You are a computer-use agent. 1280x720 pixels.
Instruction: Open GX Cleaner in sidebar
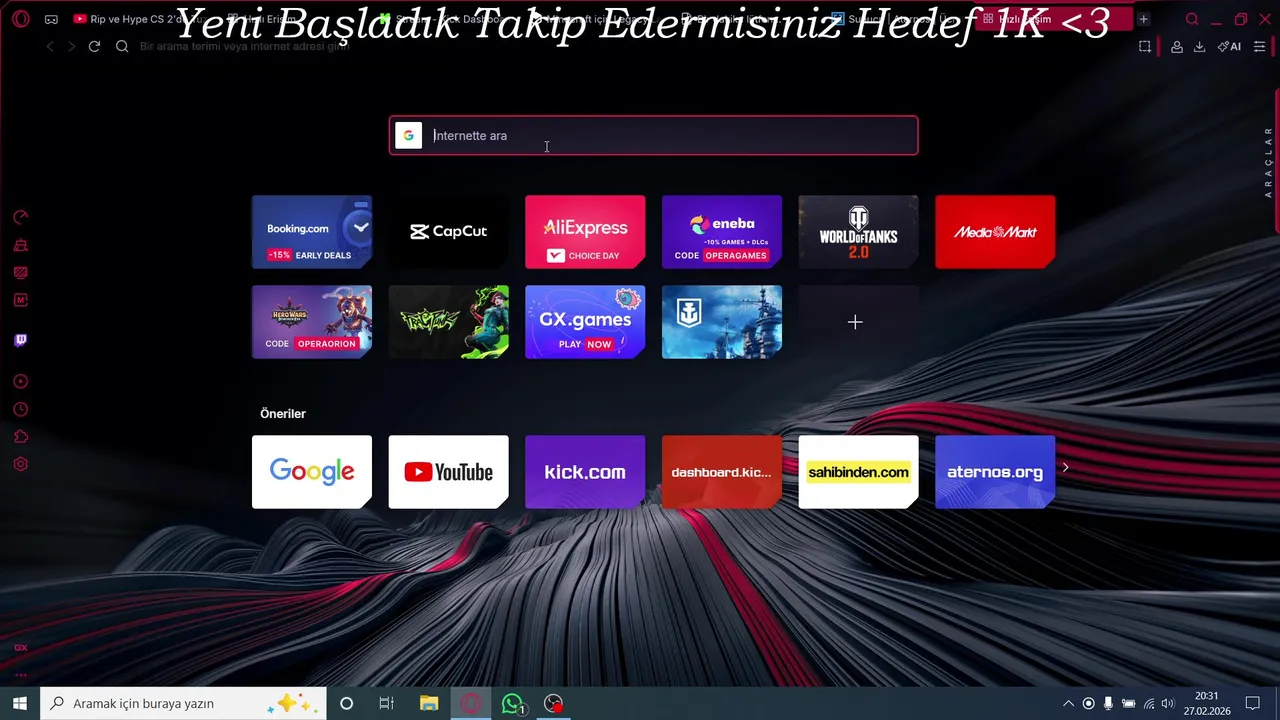coord(20,245)
